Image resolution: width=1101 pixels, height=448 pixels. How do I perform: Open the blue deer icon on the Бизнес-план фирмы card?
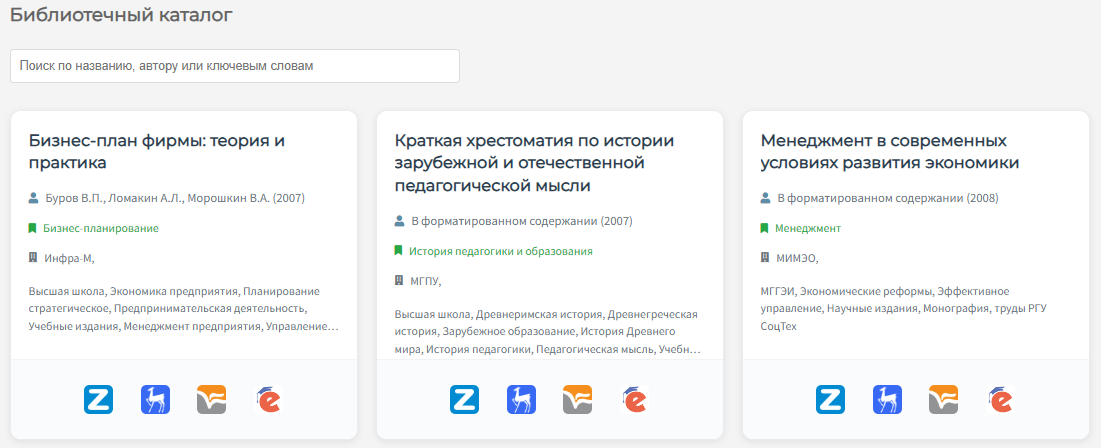(x=155, y=400)
